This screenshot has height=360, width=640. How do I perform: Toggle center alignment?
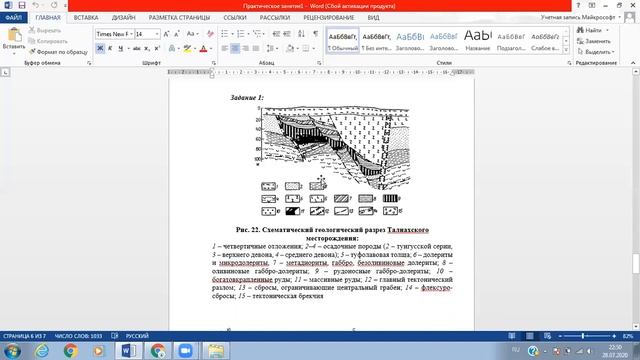tap(235, 49)
